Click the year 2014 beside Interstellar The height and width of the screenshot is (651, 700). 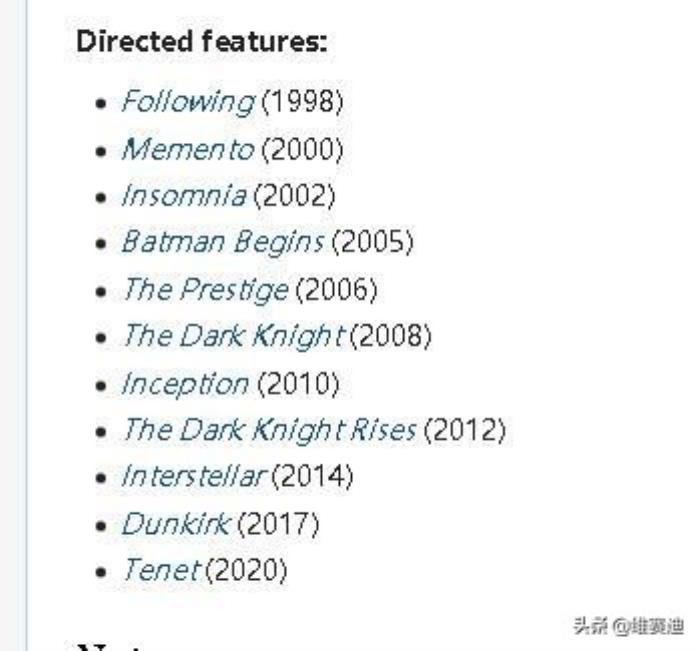click(312, 477)
